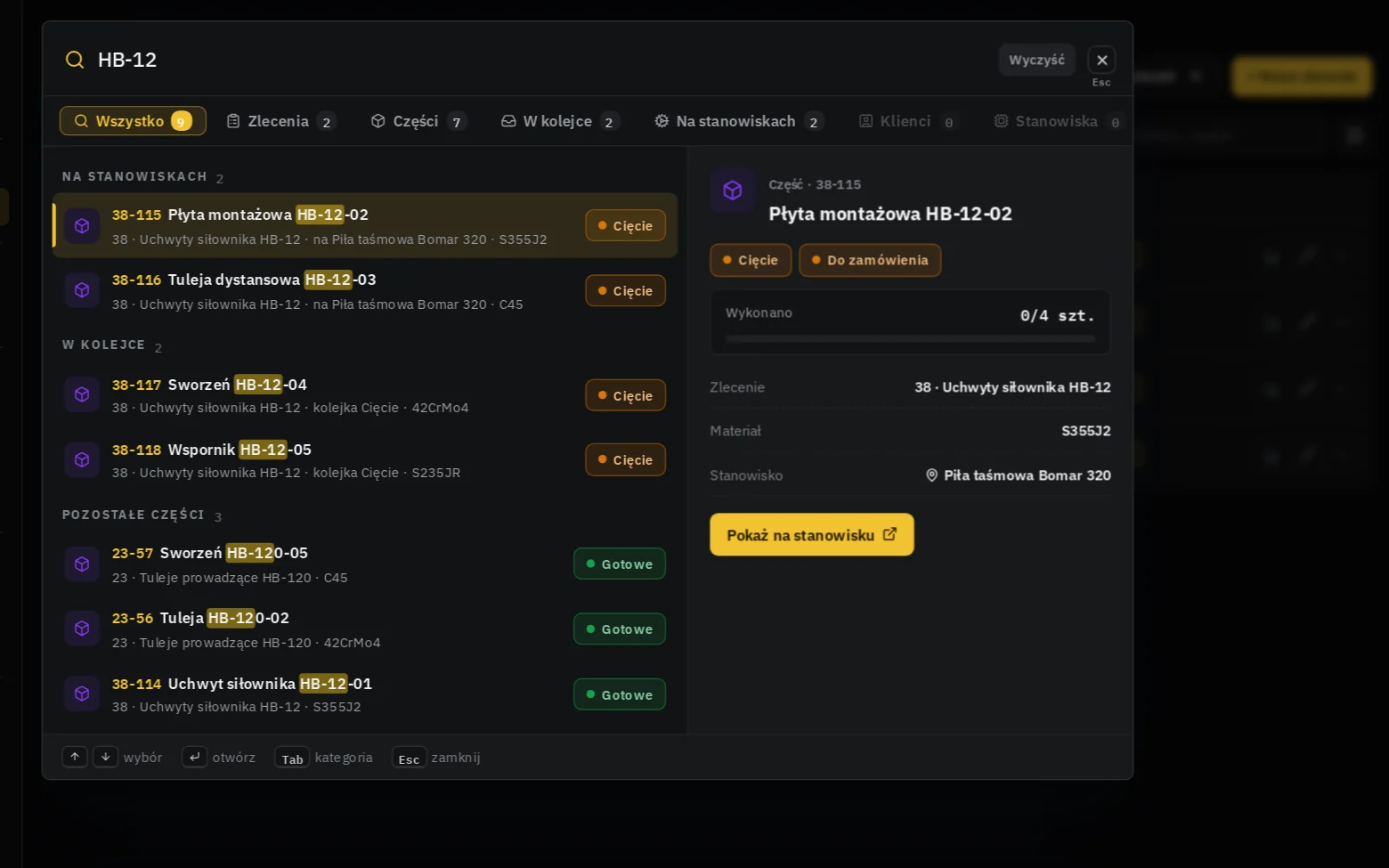Click the cube icon of 23-56 Tuleja
Viewport: 1389px width, 868px height.
tap(82, 629)
